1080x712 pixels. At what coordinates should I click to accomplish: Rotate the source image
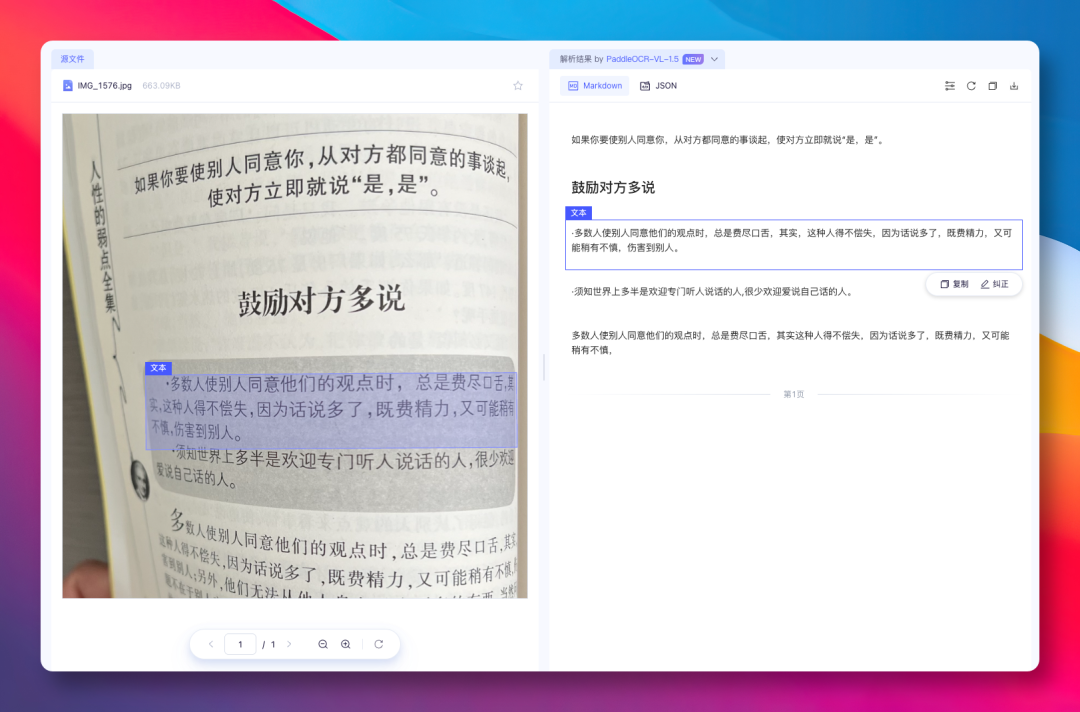pos(379,644)
